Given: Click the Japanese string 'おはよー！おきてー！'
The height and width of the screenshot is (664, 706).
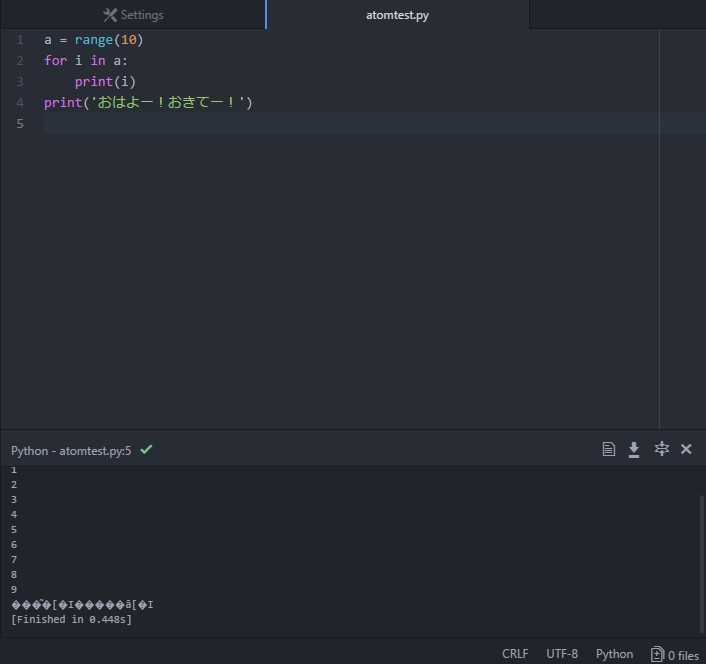Looking at the screenshot, I should tap(168, 103).
